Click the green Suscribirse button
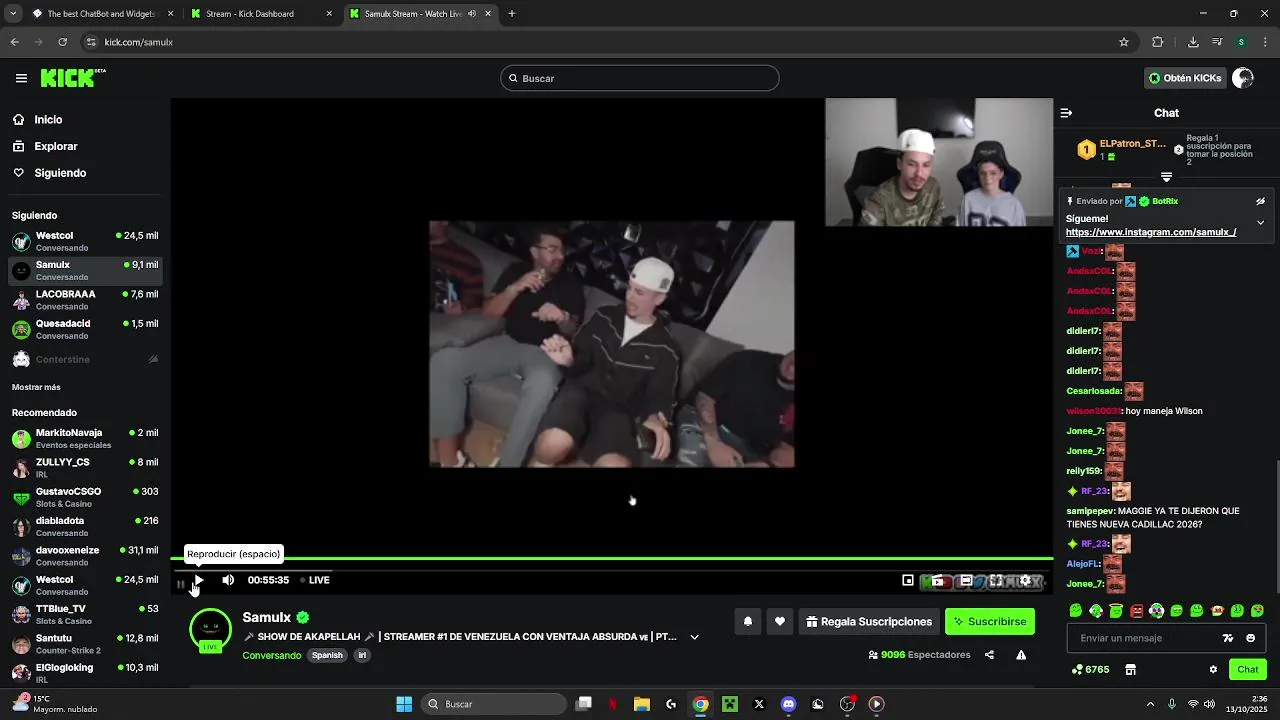Viewport: 1280px width, 720px height. pyautogui.click(x=990, y=622)
